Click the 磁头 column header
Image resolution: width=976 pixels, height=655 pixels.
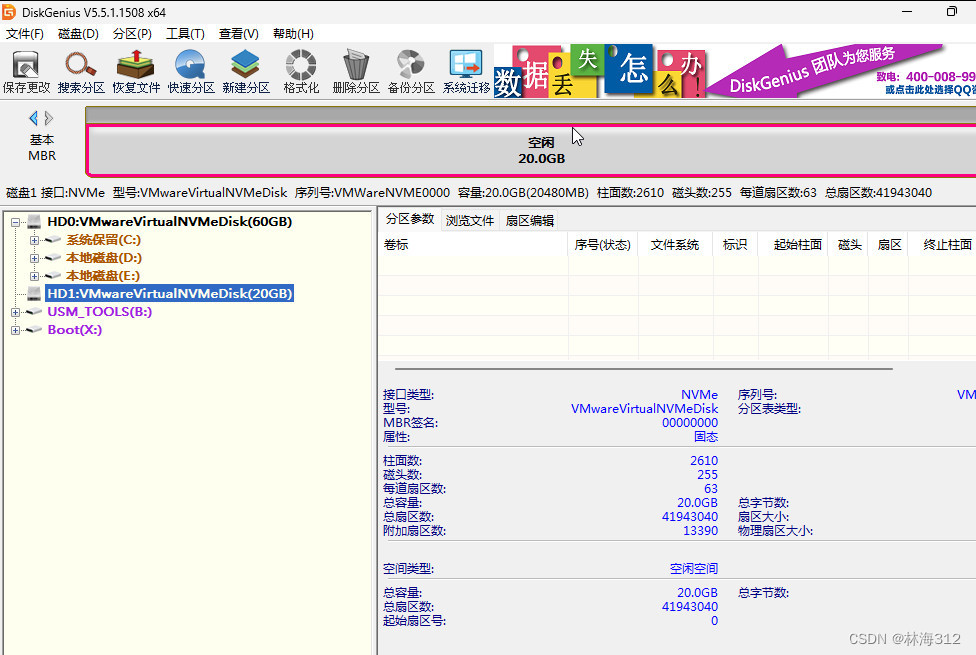point(849,245)
